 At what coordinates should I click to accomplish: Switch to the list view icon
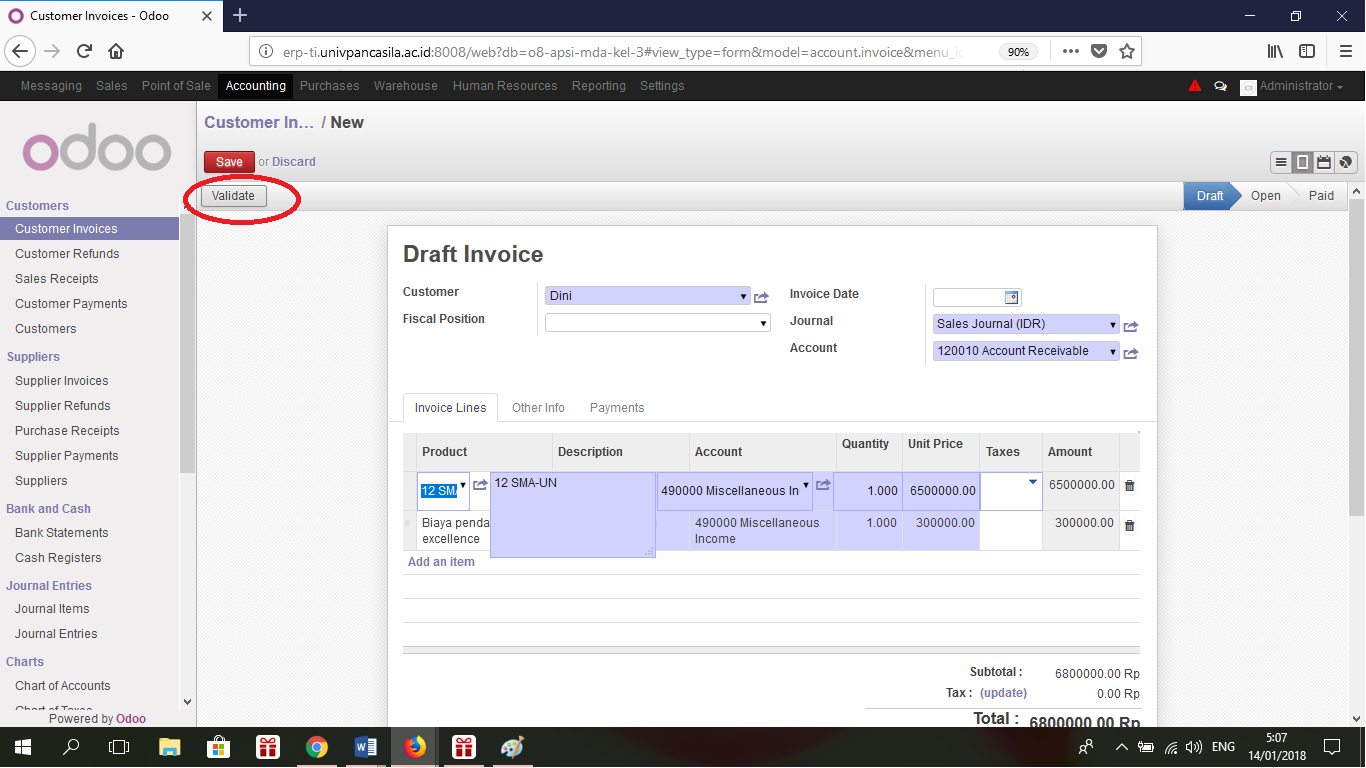[x=1281, y=162]
